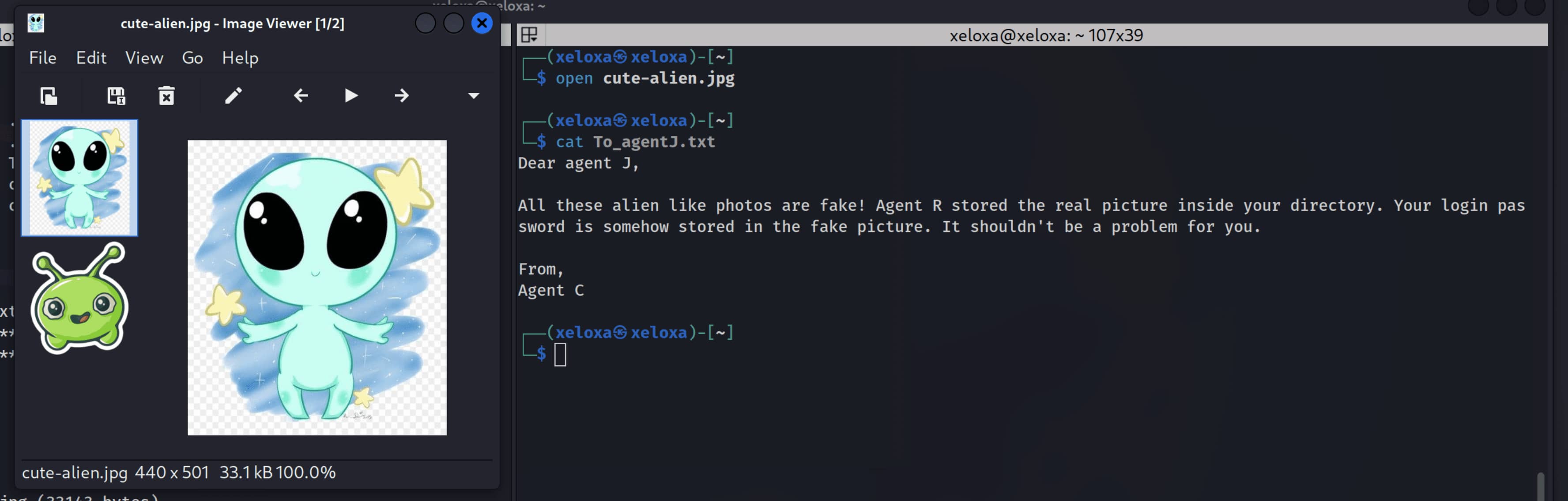Click the open file toolbar icon
1568x501 pixels.
pos(49,96)
